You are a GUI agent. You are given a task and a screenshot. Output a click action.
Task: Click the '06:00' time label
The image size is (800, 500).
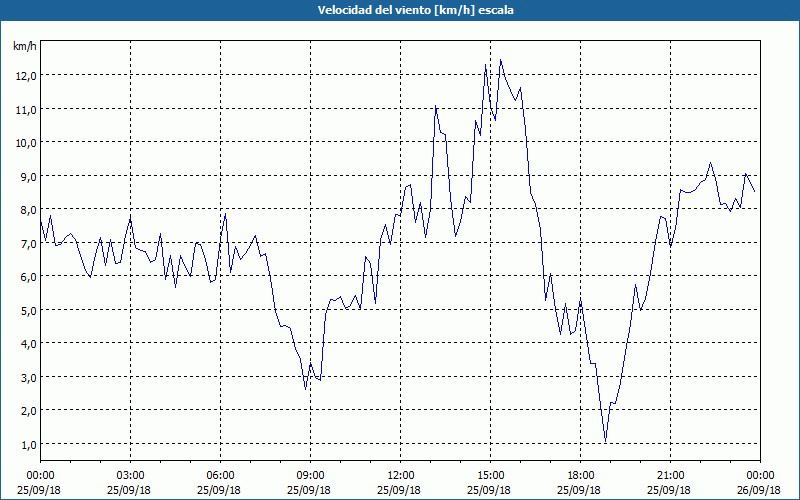pos(220,476)
